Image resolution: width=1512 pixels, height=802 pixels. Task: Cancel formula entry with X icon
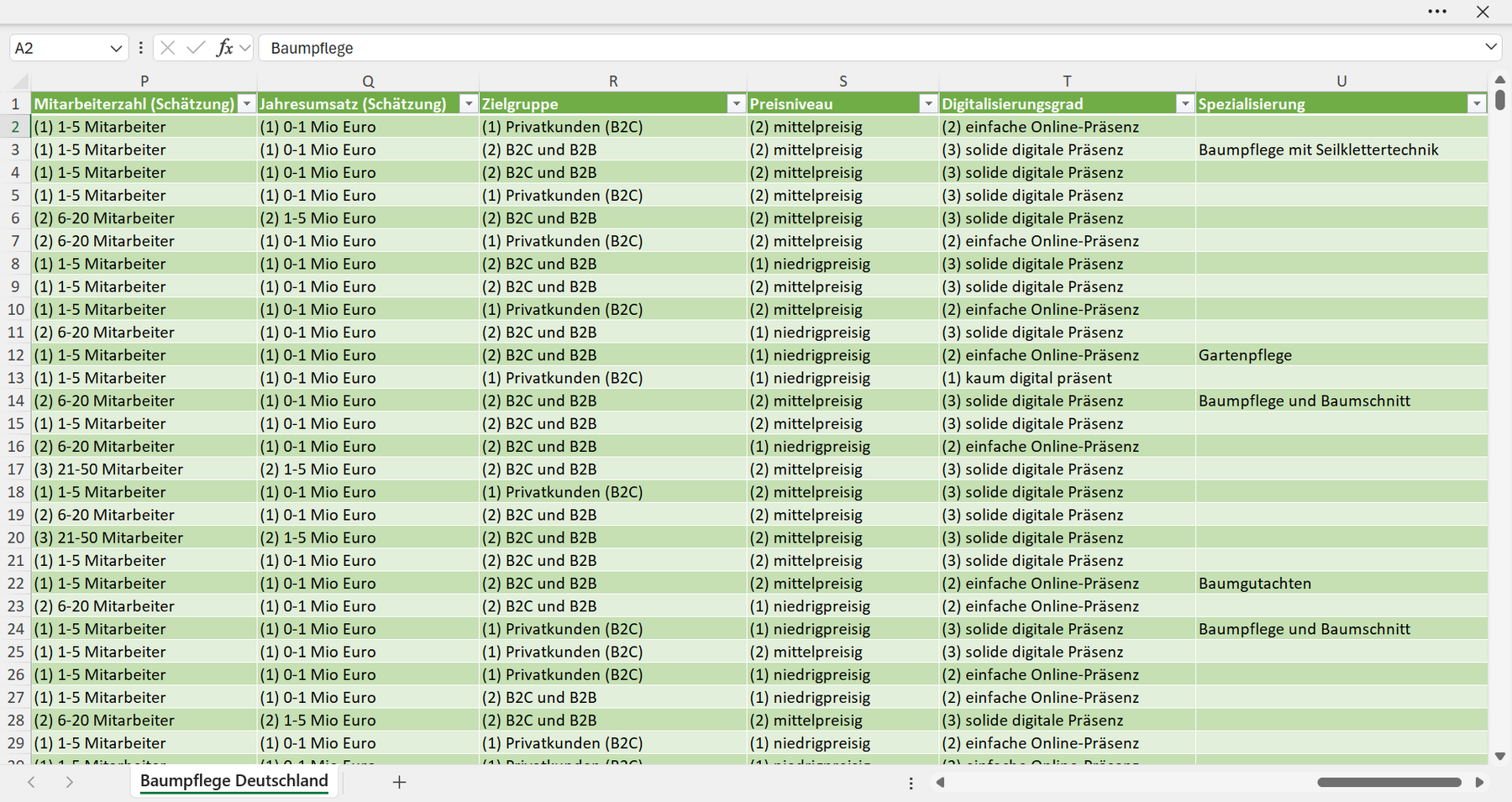pos(167,48)
